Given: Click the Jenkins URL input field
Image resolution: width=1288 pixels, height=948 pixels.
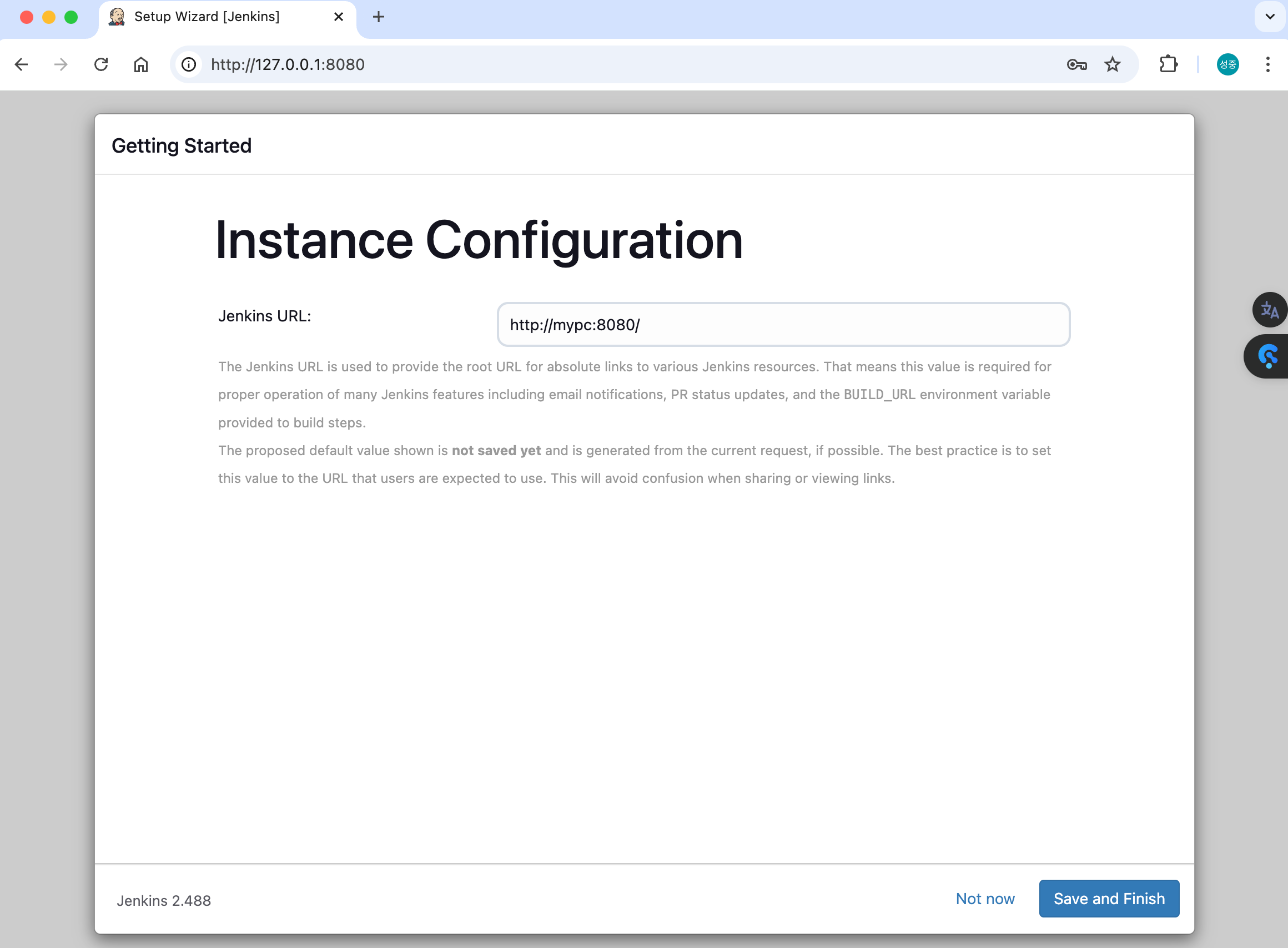Looking at the screenshot, I should pyautogui.click(x=783, y=325).
